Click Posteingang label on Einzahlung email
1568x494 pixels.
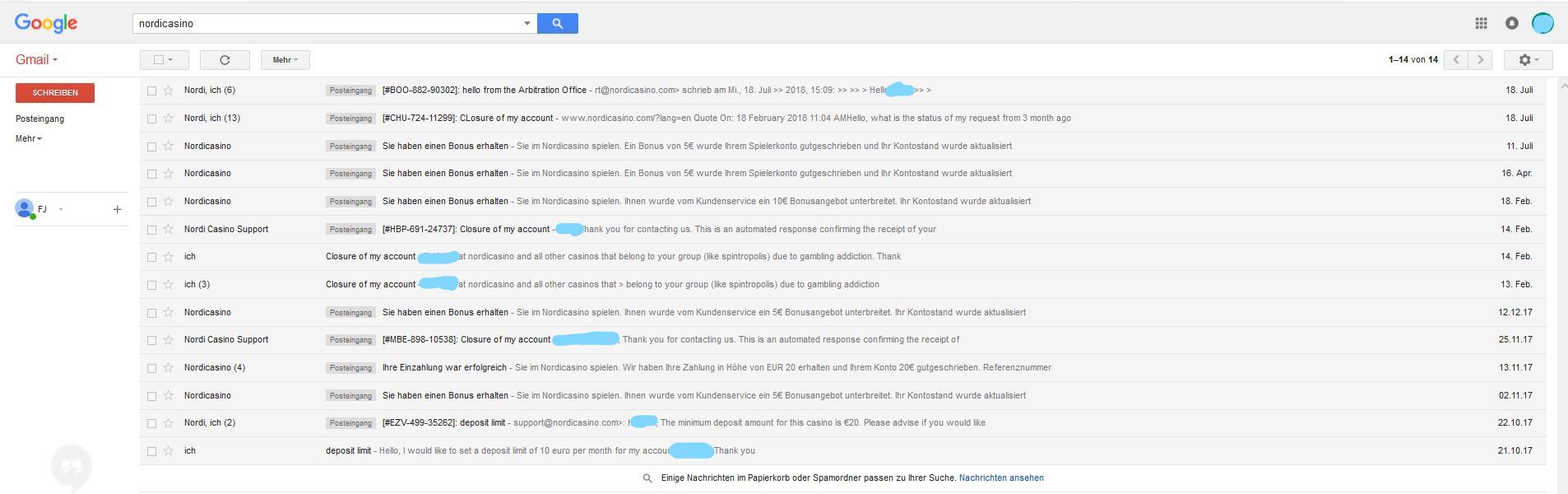351,368
